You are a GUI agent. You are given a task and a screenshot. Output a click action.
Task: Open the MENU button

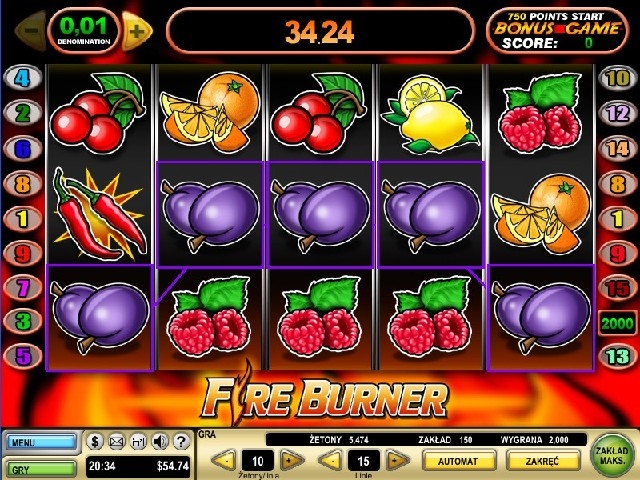[x=41, y=442]
